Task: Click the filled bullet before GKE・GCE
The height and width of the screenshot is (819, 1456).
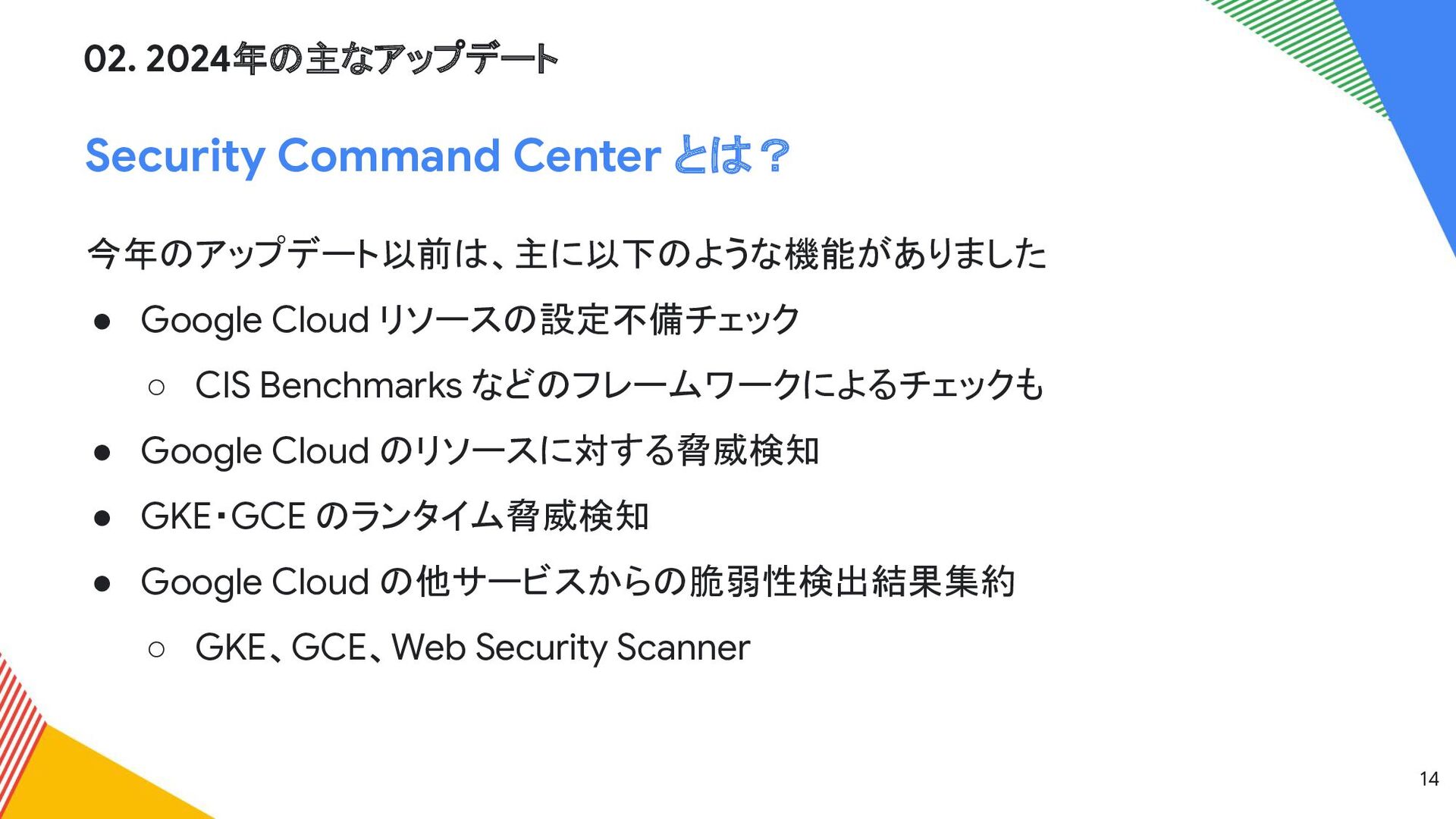Action: pyautogui.click(x=102, y=519)
